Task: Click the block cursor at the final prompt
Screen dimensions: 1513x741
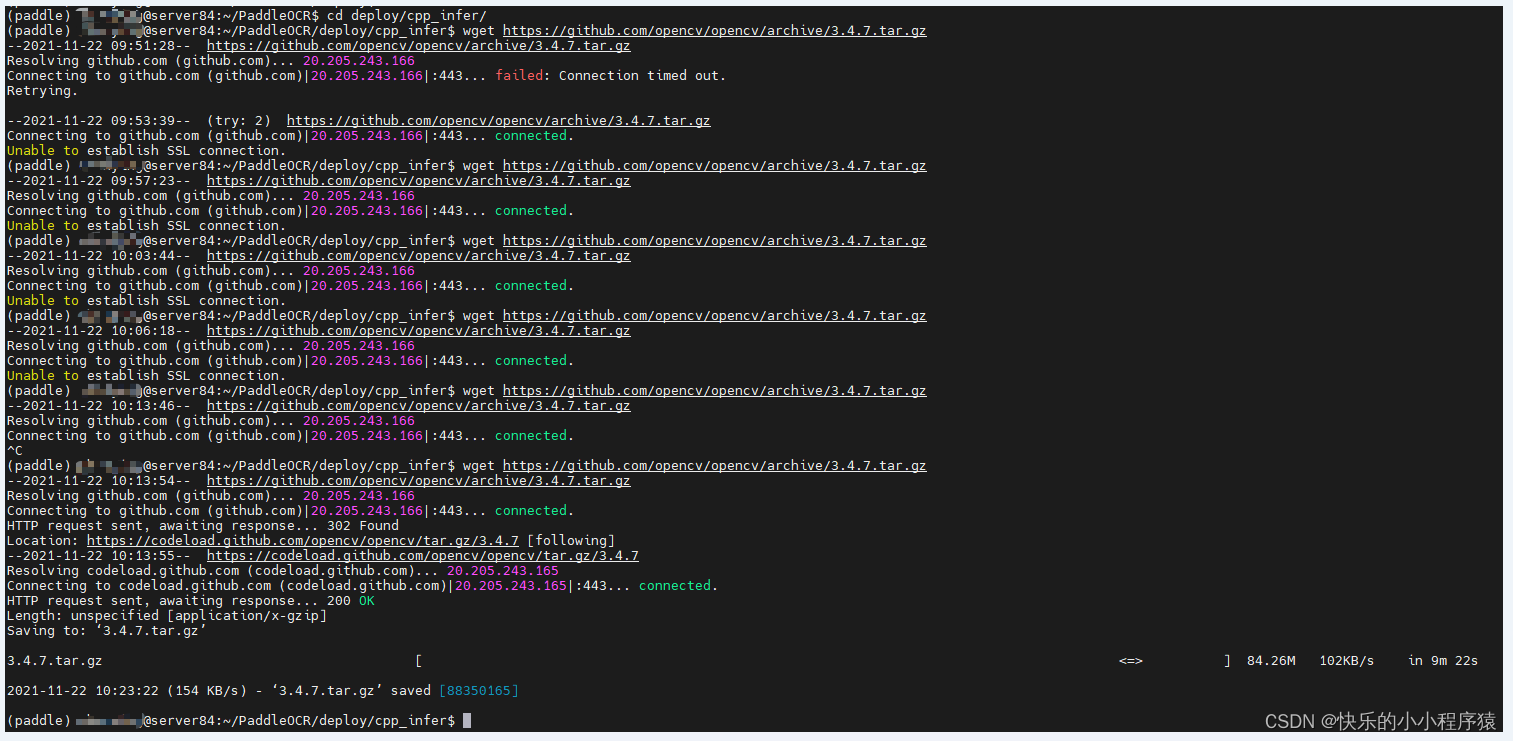Action: click(467, 721)
